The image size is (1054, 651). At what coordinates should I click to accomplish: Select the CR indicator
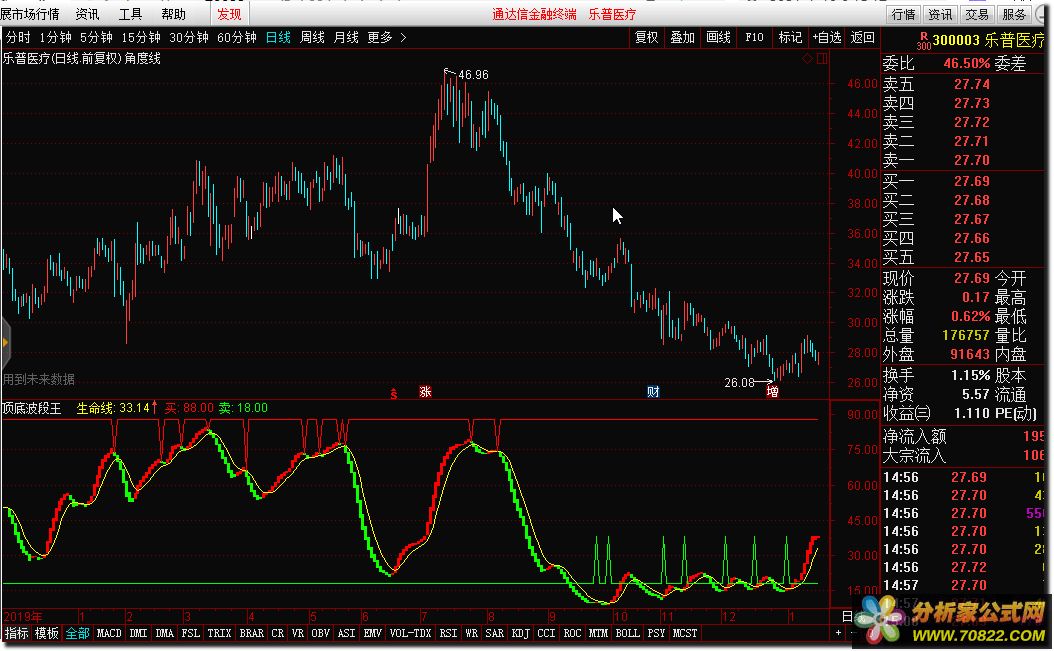pyautogui.click(x=278, y=634)
